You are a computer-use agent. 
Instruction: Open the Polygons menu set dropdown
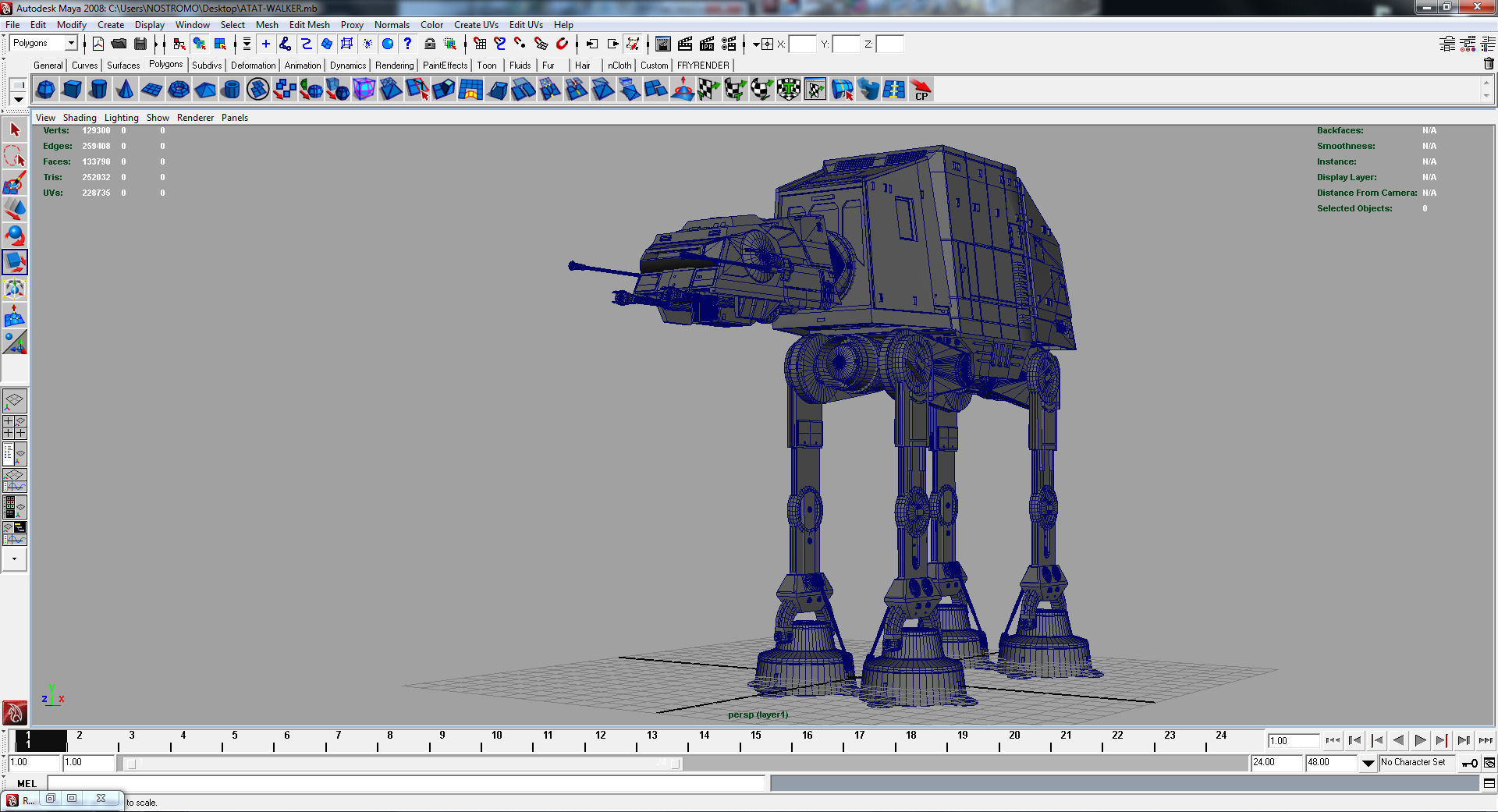click(71, 44)
